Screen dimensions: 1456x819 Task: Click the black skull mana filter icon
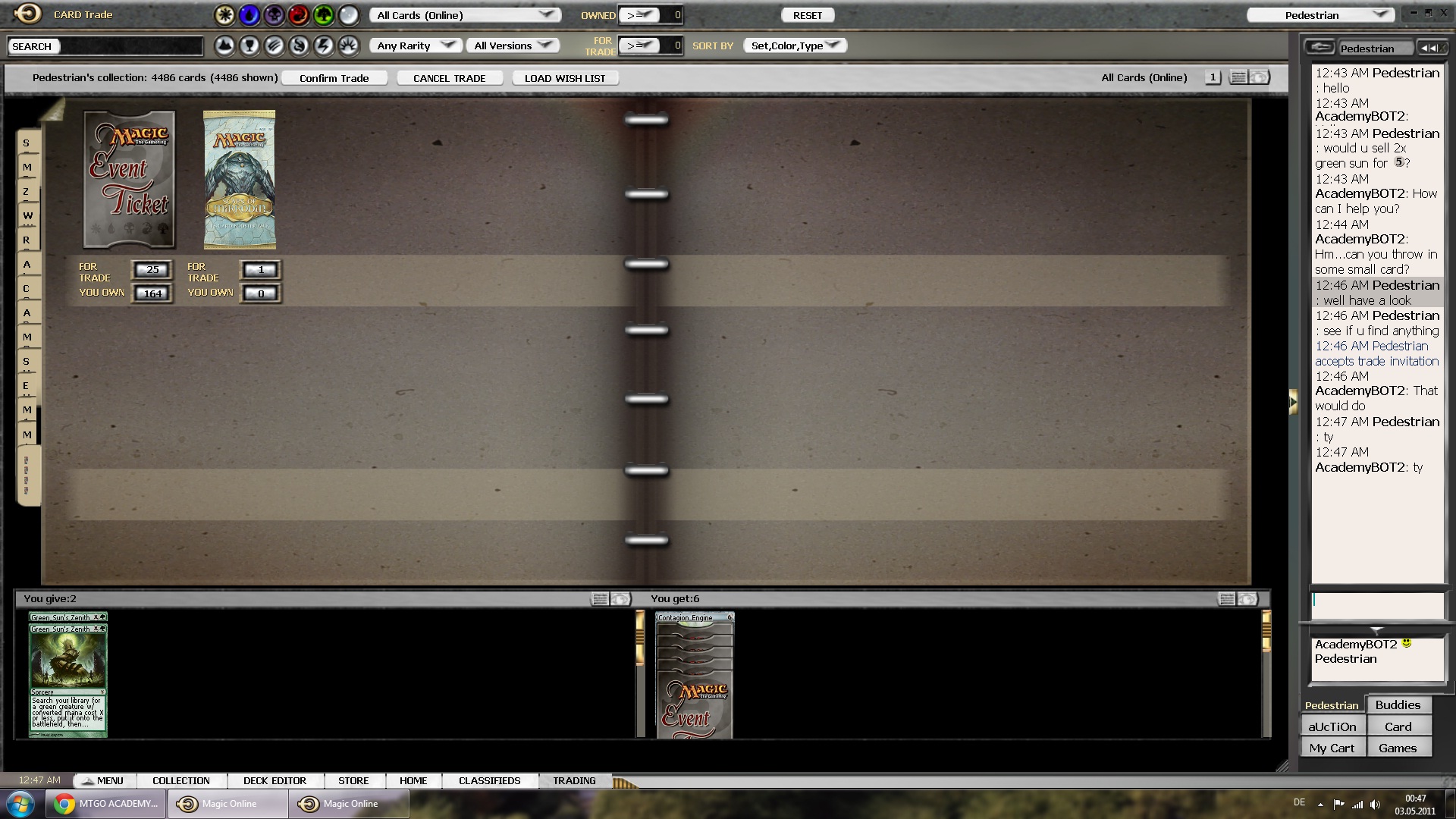[x=274, y=14]
